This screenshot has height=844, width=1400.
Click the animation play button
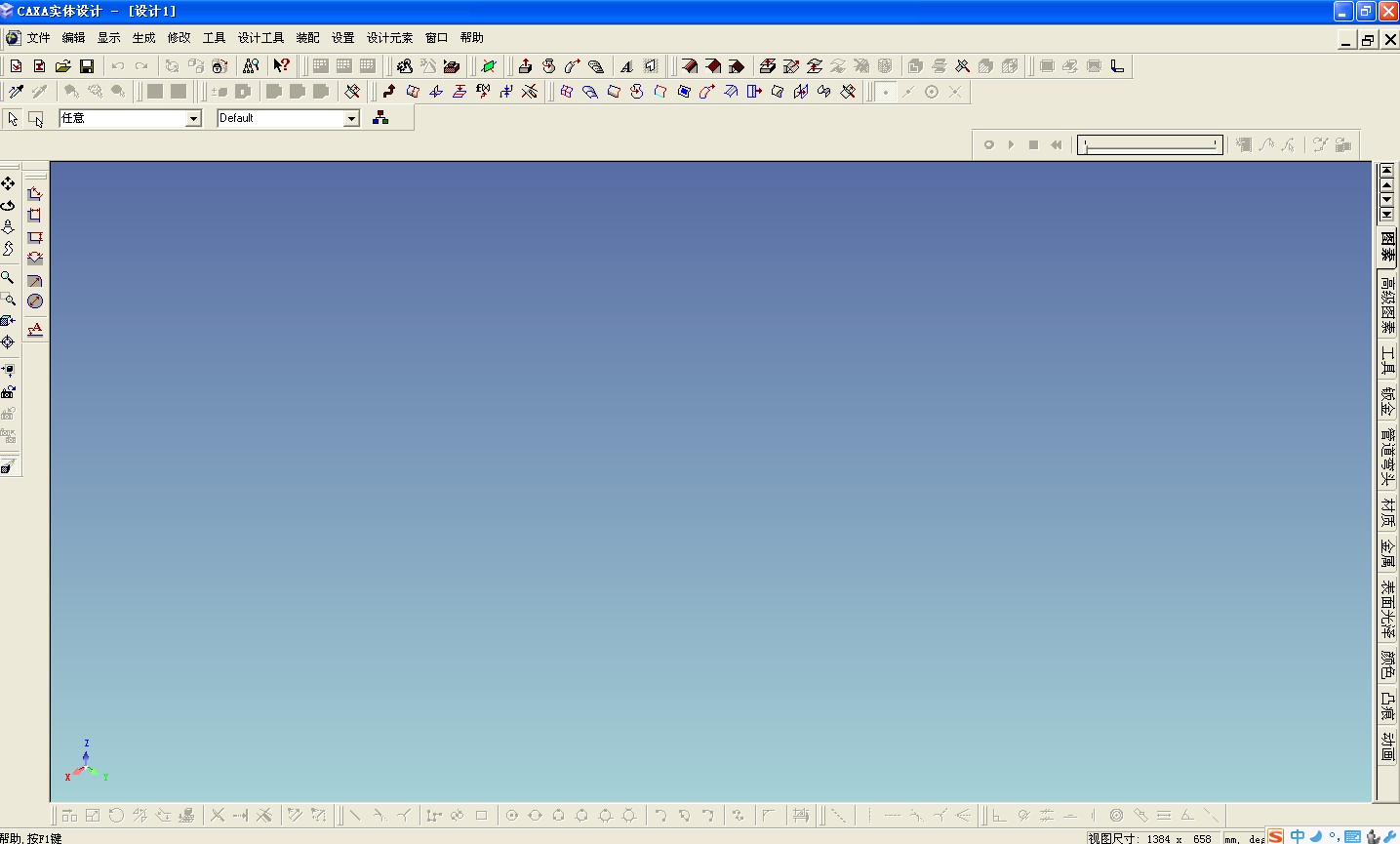tap(1011, 145)
